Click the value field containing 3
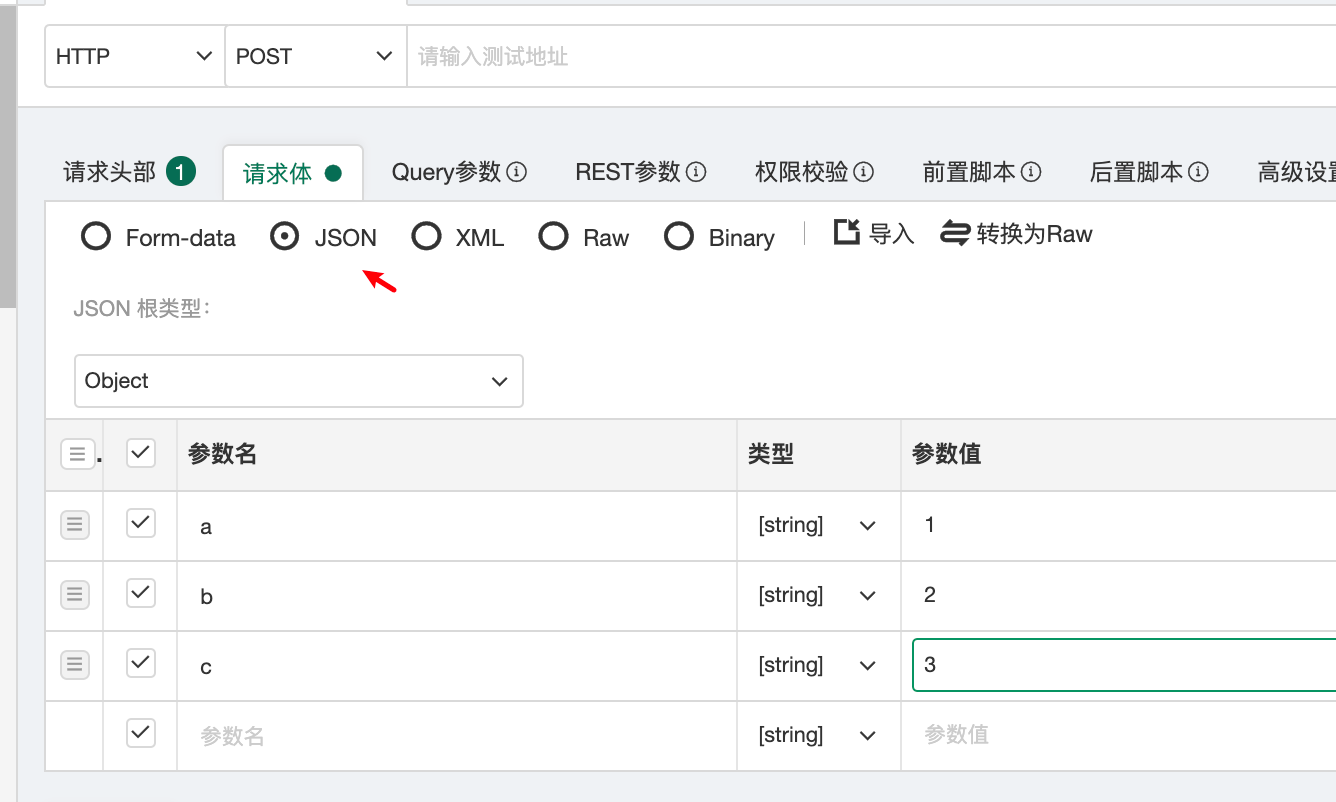 click(x=1124, y=664)
